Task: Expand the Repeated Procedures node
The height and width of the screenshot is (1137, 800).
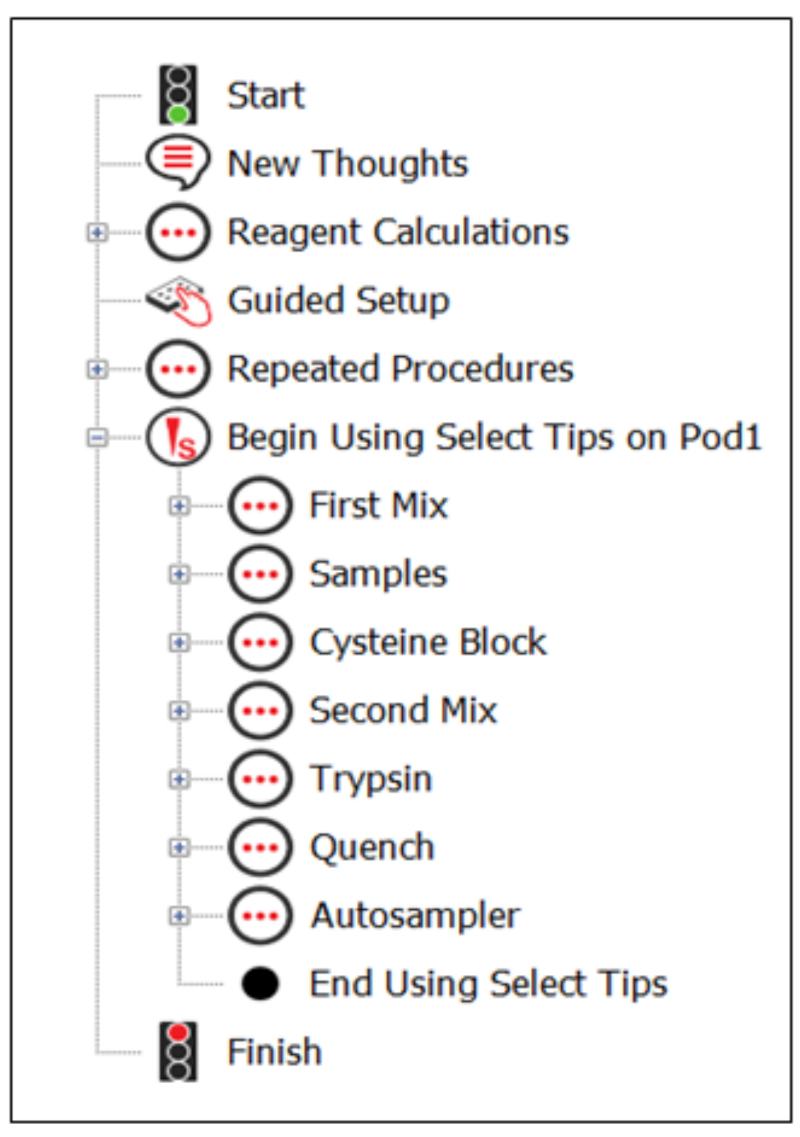Action: (97, 369)
